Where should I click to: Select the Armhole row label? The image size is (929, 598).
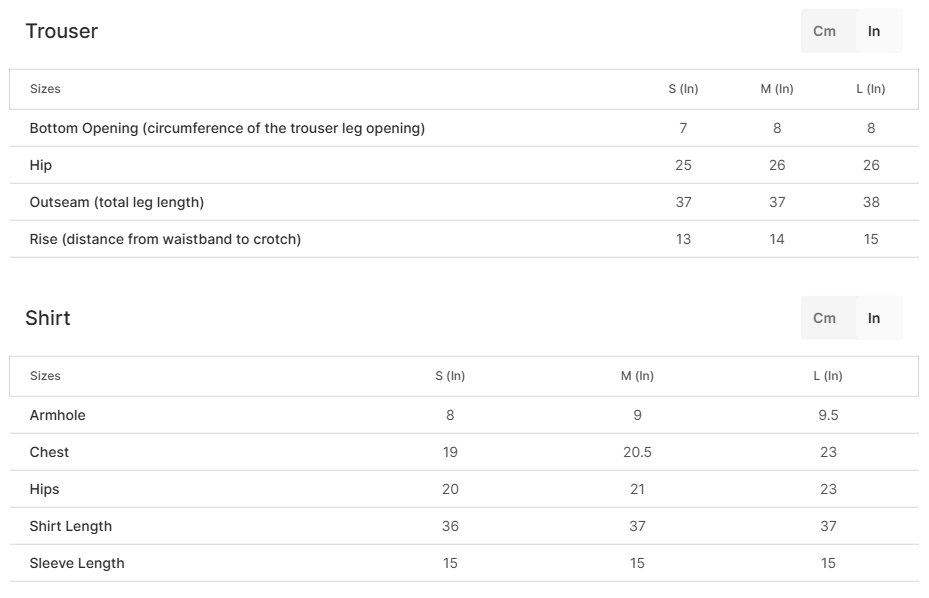[57, 415]
